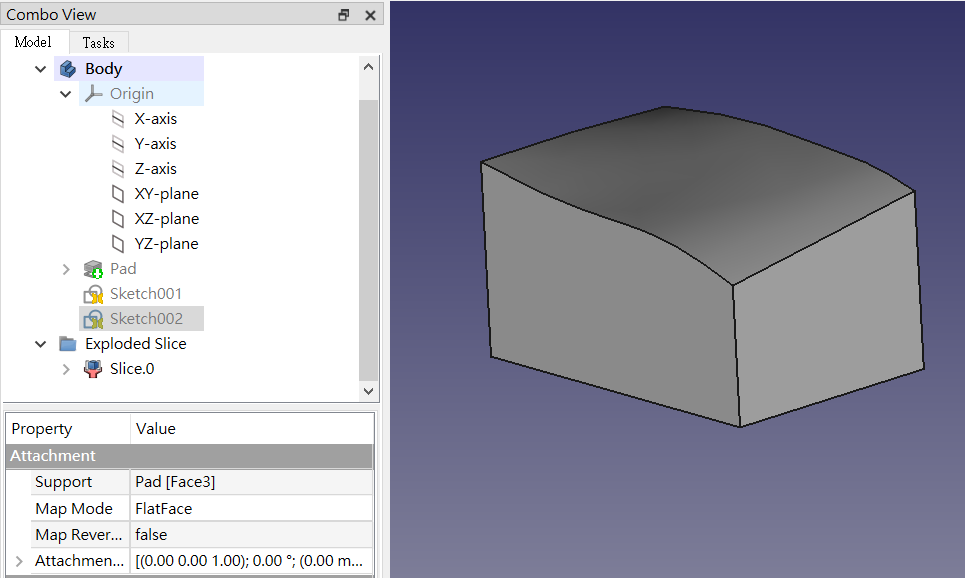Close the Combo View panel
Image resolution: width=965 pixels, height=578 pixels.
370,15
